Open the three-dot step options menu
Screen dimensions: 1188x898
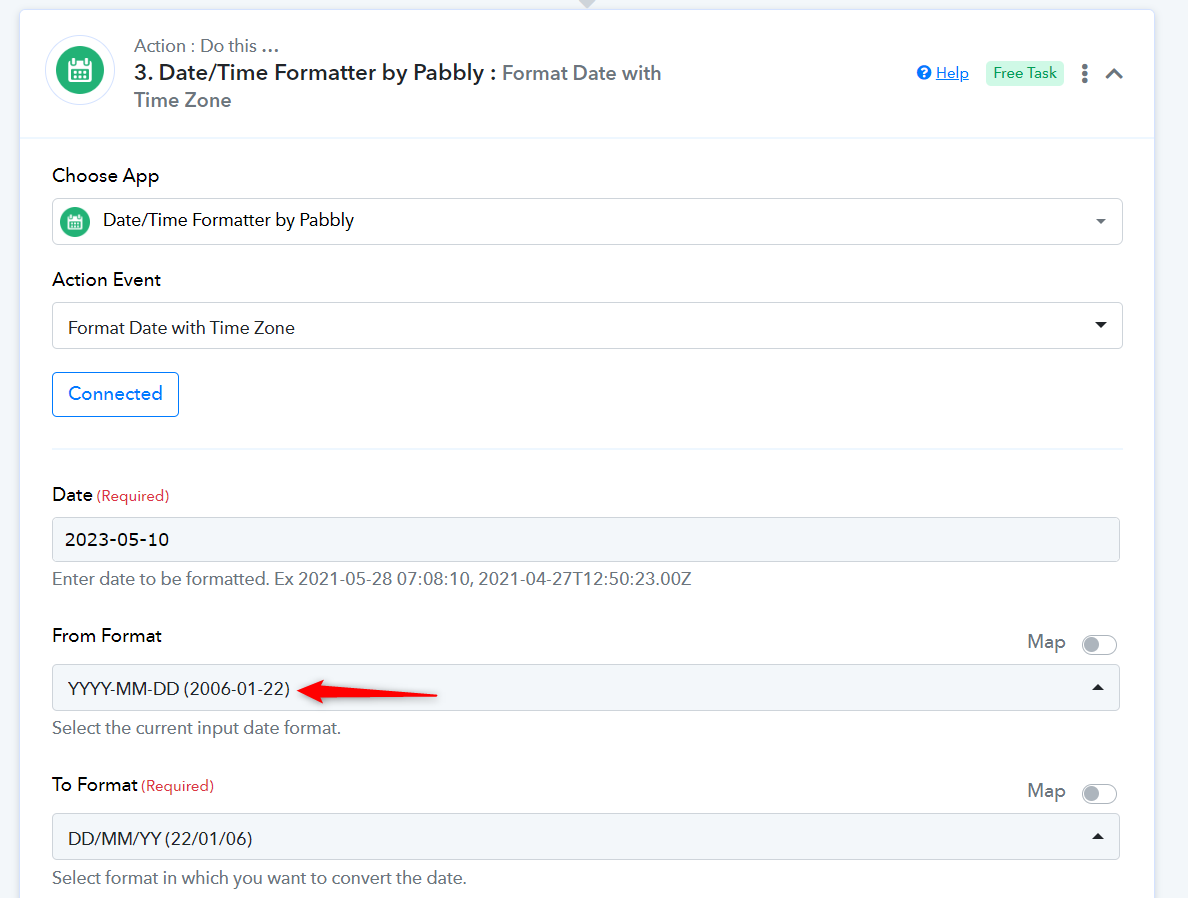1085,74
